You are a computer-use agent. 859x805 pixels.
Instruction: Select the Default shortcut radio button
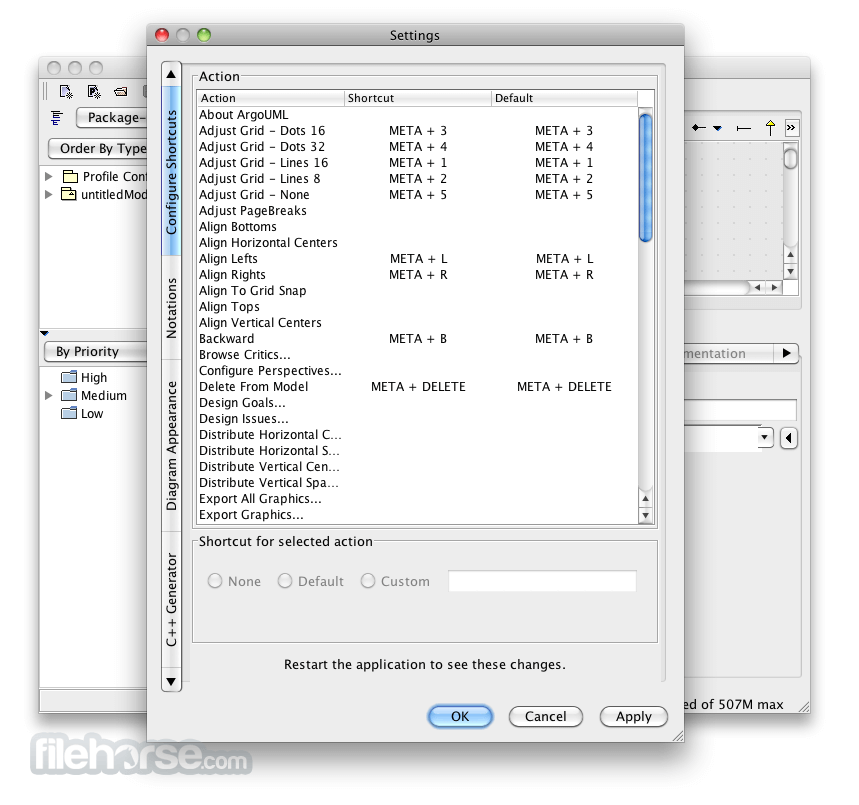point(285,581)
